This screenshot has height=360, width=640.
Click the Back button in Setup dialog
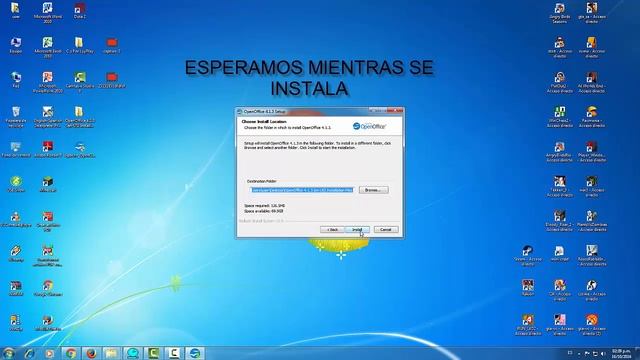coord(332,230)
